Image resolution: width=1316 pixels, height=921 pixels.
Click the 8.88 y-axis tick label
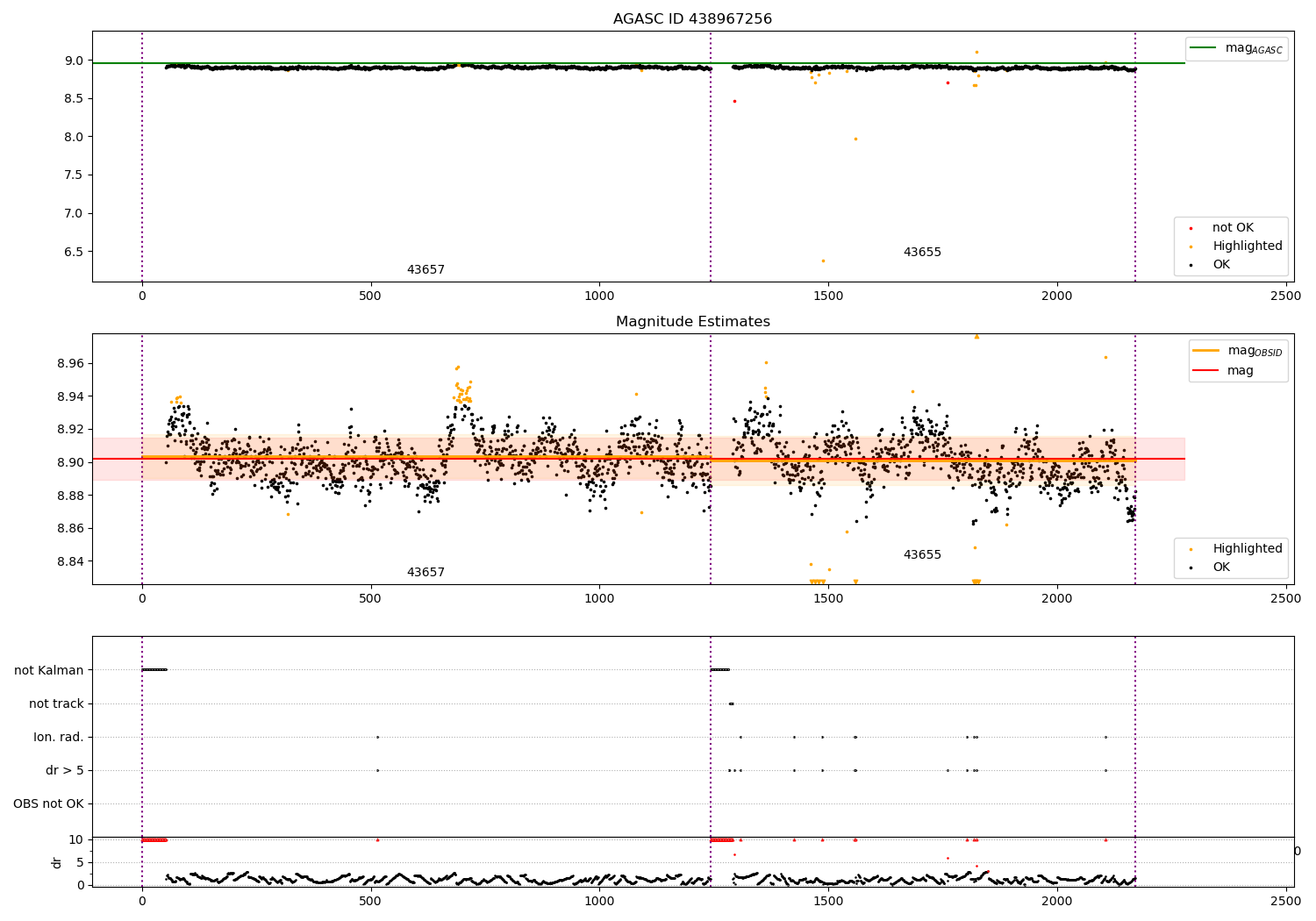(71, 496)
